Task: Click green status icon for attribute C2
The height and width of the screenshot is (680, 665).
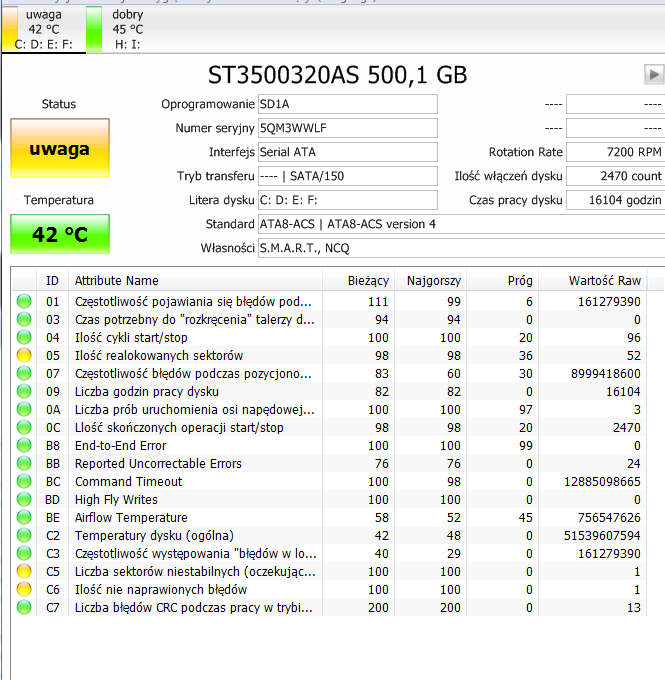Action: [x=24, y=536]
